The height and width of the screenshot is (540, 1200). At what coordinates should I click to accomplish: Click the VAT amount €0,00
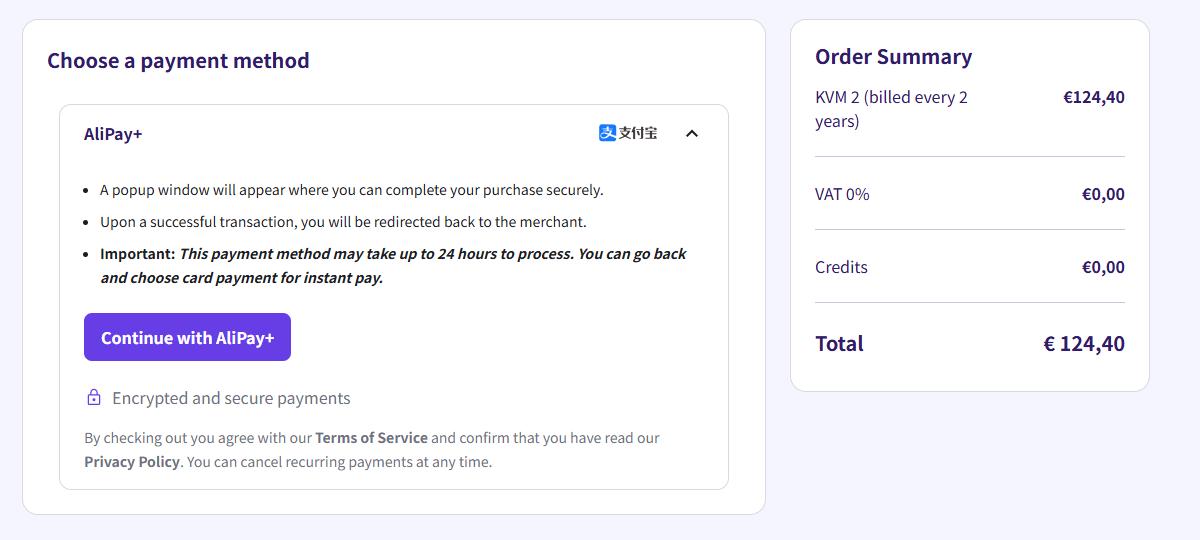[1103, 194]
